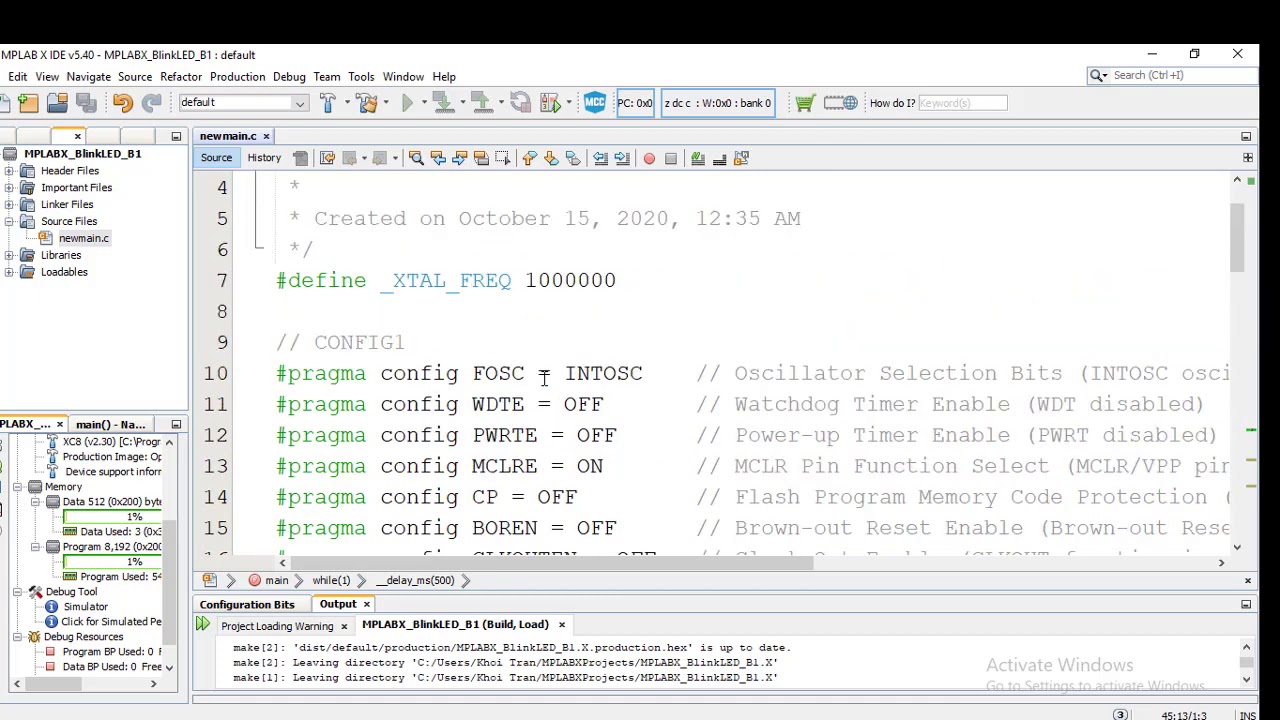
Task: Click the Data memory usage bar
Action: [114, 517]
